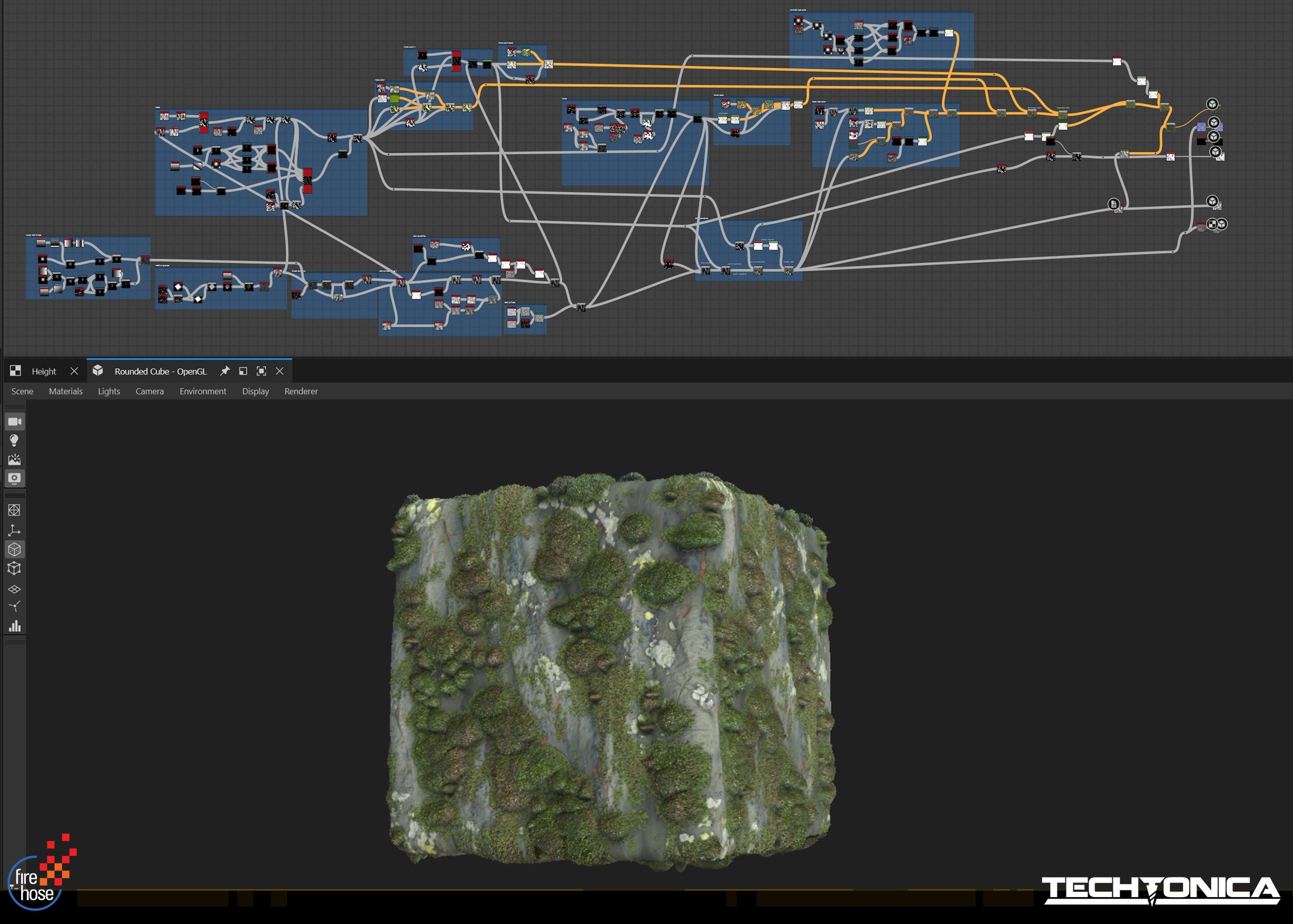Open the Environment menu
1293x924 pixels.
pos(204,391)
